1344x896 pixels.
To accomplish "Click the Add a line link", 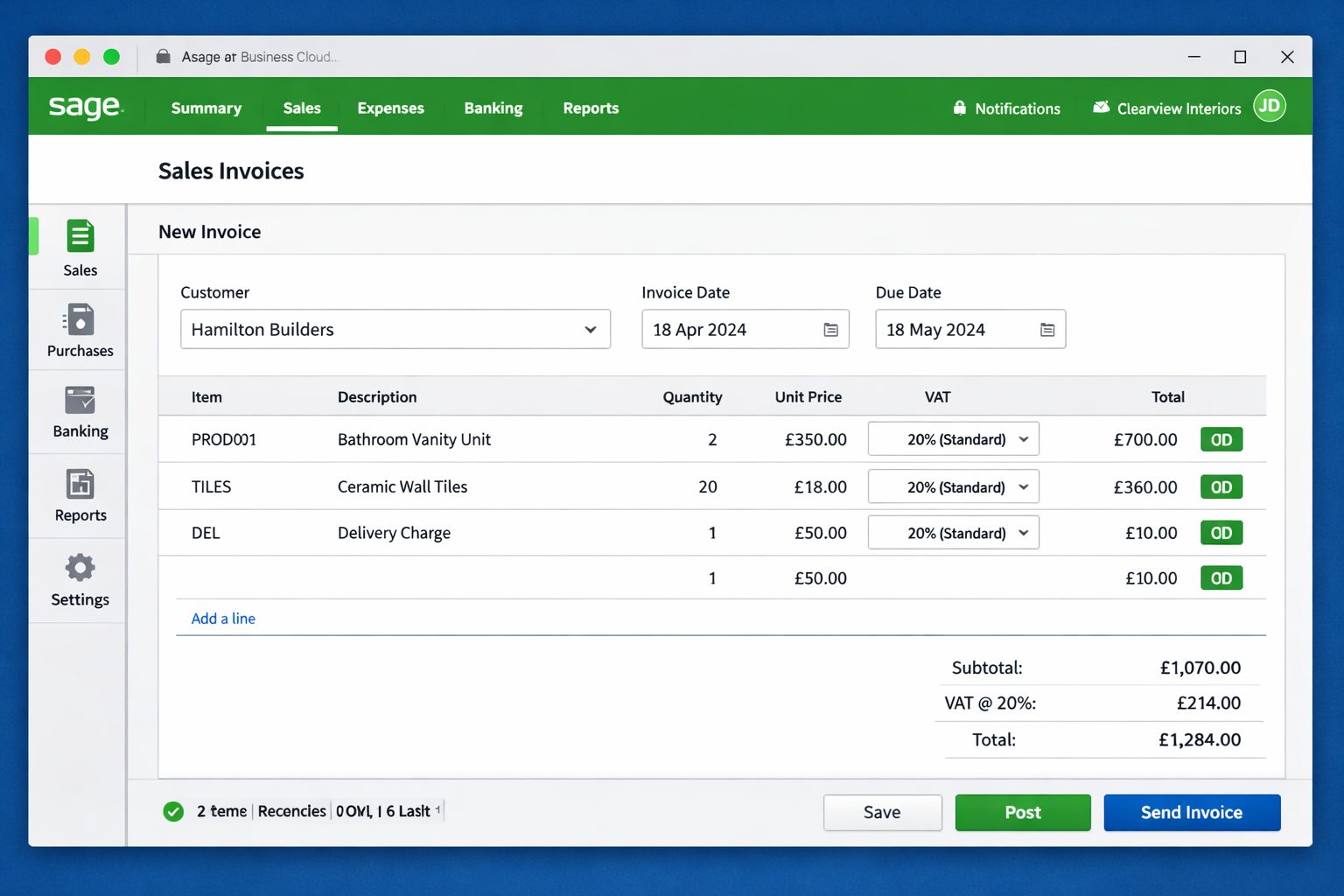I will click(223, 619).
